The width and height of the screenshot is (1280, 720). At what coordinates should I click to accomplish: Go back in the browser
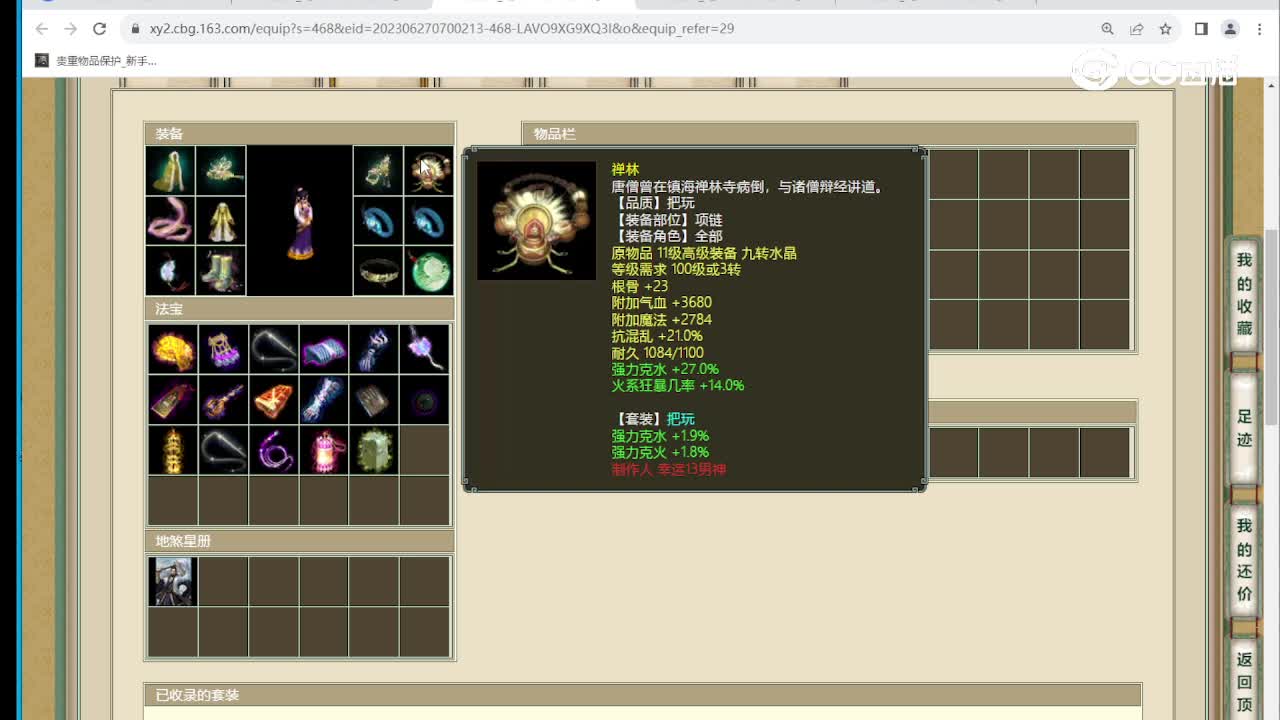(x=42, y=29)
